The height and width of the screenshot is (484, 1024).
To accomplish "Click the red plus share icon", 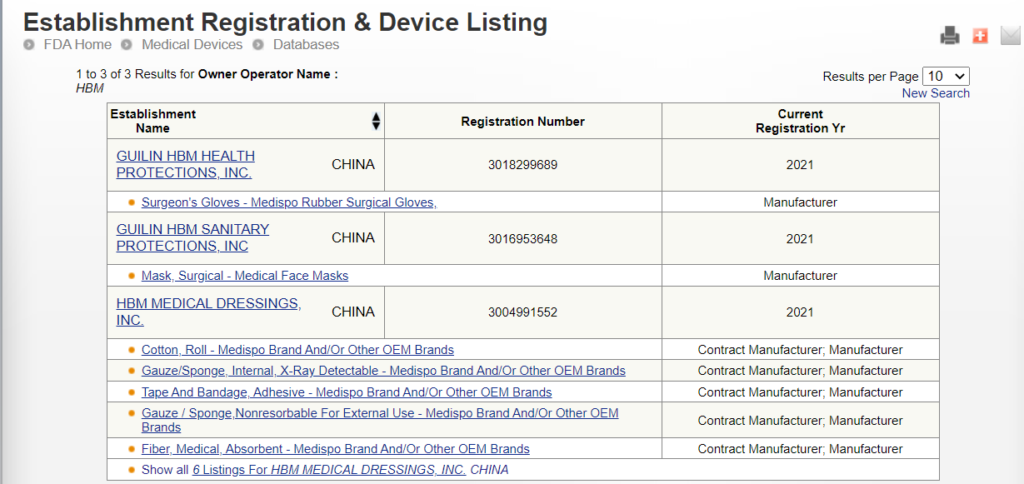I will [980, 36].
